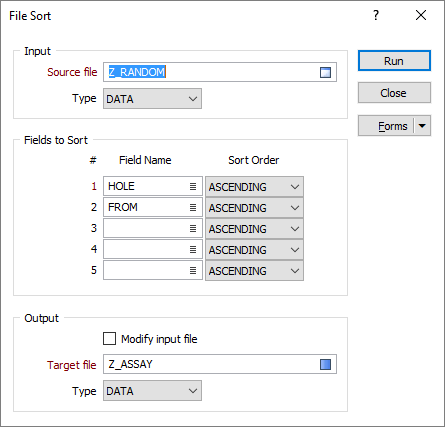The width and height of the screenshot is (445, 427).
Task: Click the Close button
Action: 394,93
